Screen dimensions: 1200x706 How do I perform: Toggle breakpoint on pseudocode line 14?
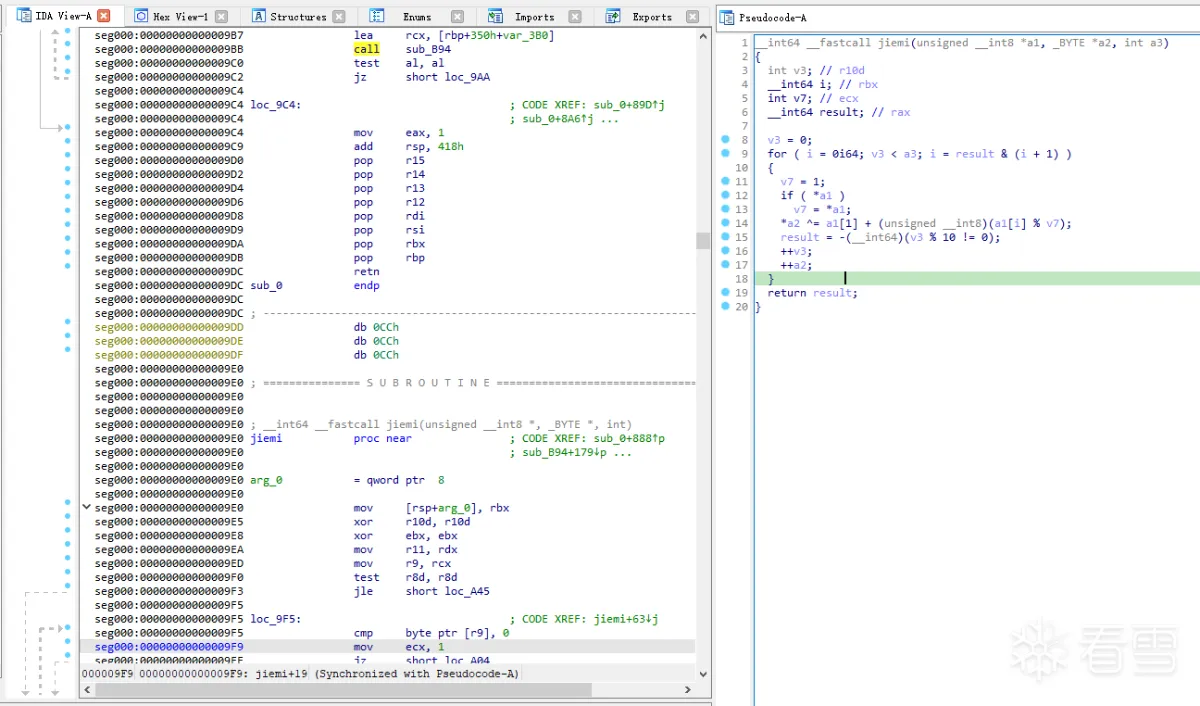click(727, 223)
